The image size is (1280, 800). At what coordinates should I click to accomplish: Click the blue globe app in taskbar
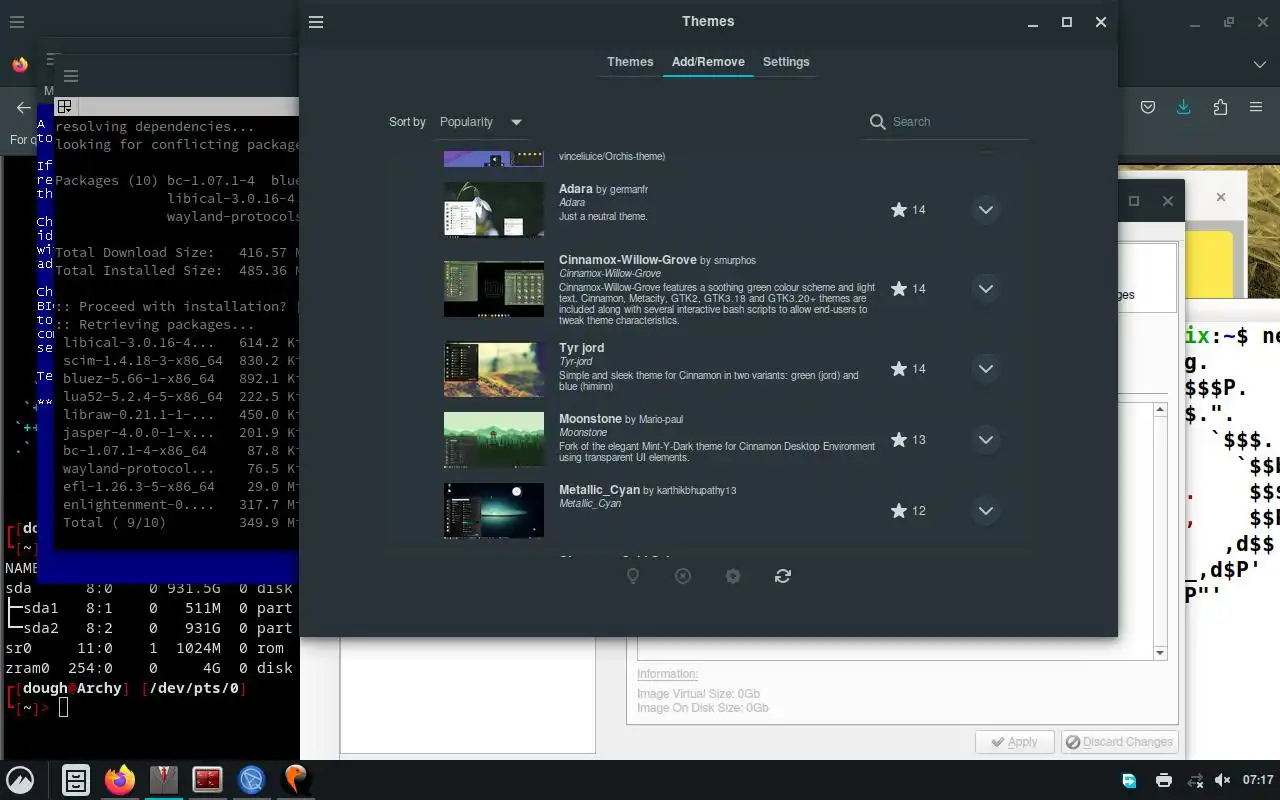tap(251, 780)
